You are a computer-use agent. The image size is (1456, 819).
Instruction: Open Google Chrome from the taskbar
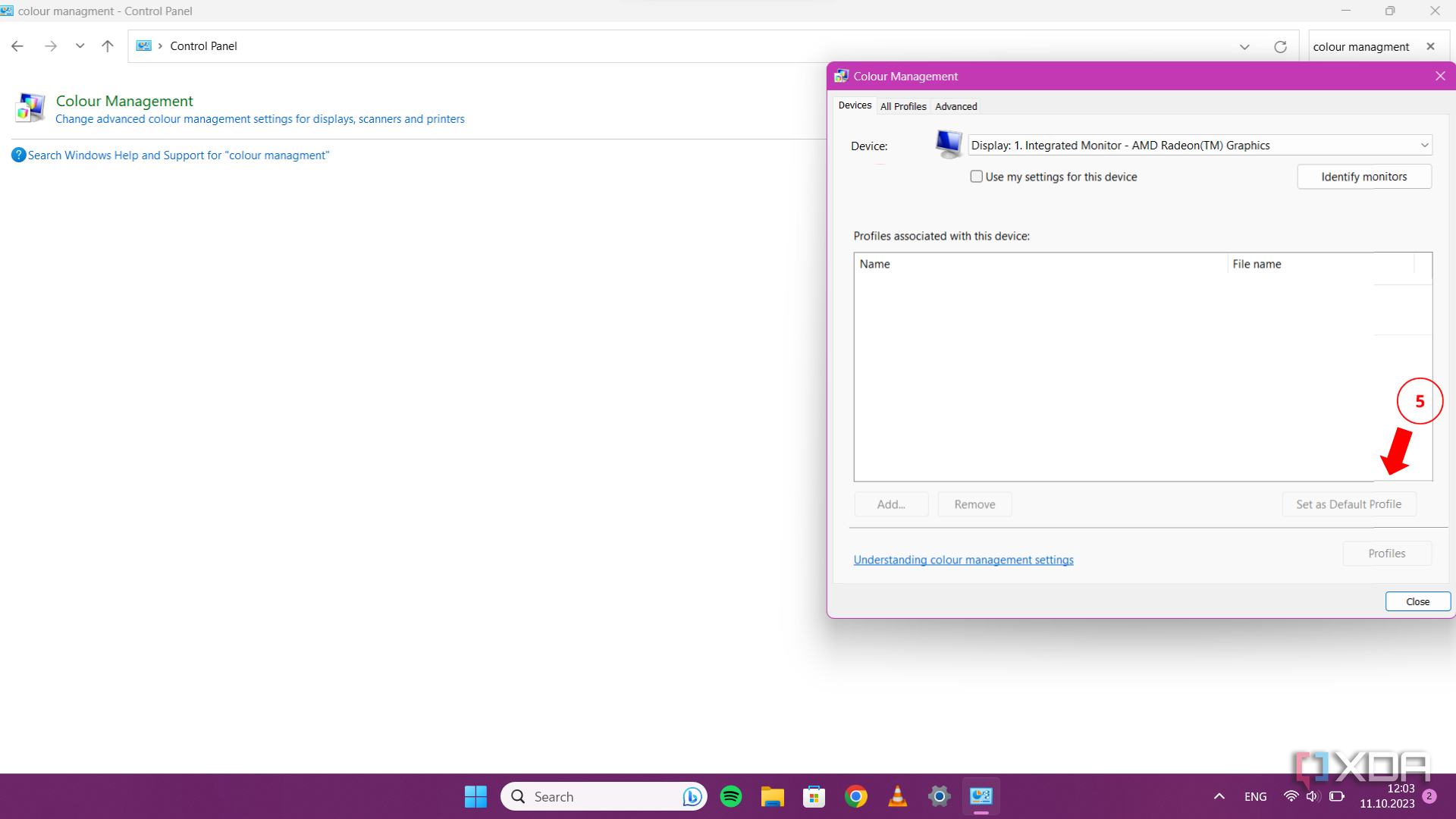pos(855,796)
